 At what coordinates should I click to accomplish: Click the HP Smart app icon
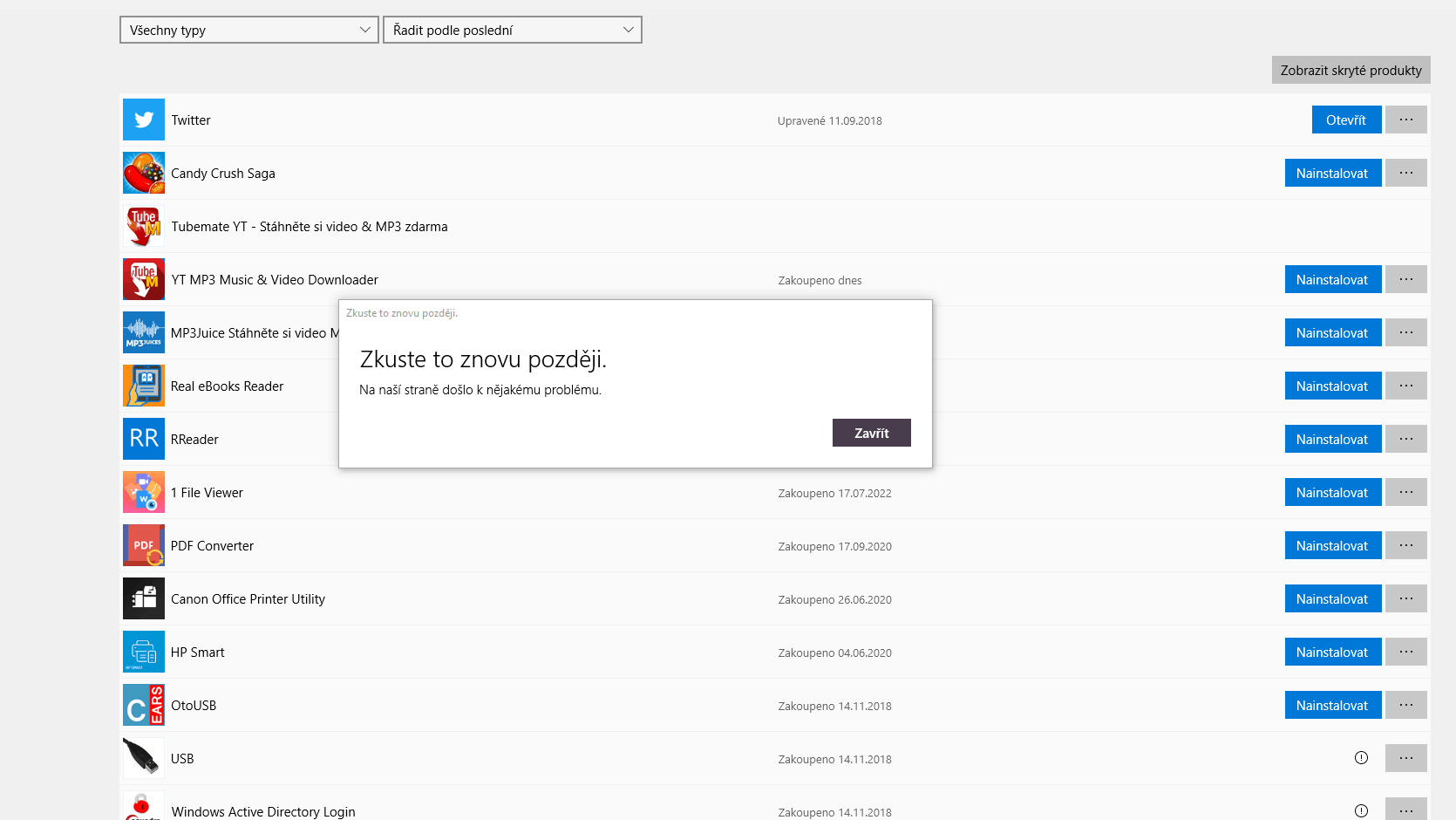tap(144, 652)
